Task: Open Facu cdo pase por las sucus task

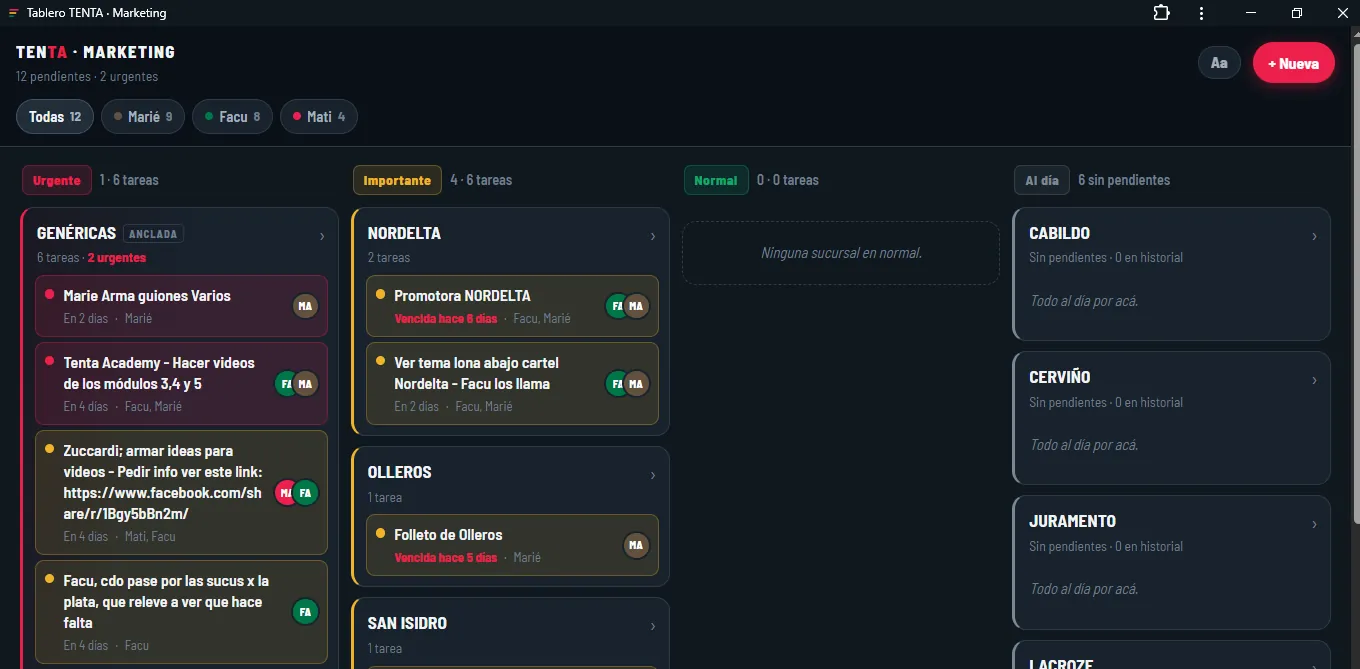Action: click(x=181, y=612)
